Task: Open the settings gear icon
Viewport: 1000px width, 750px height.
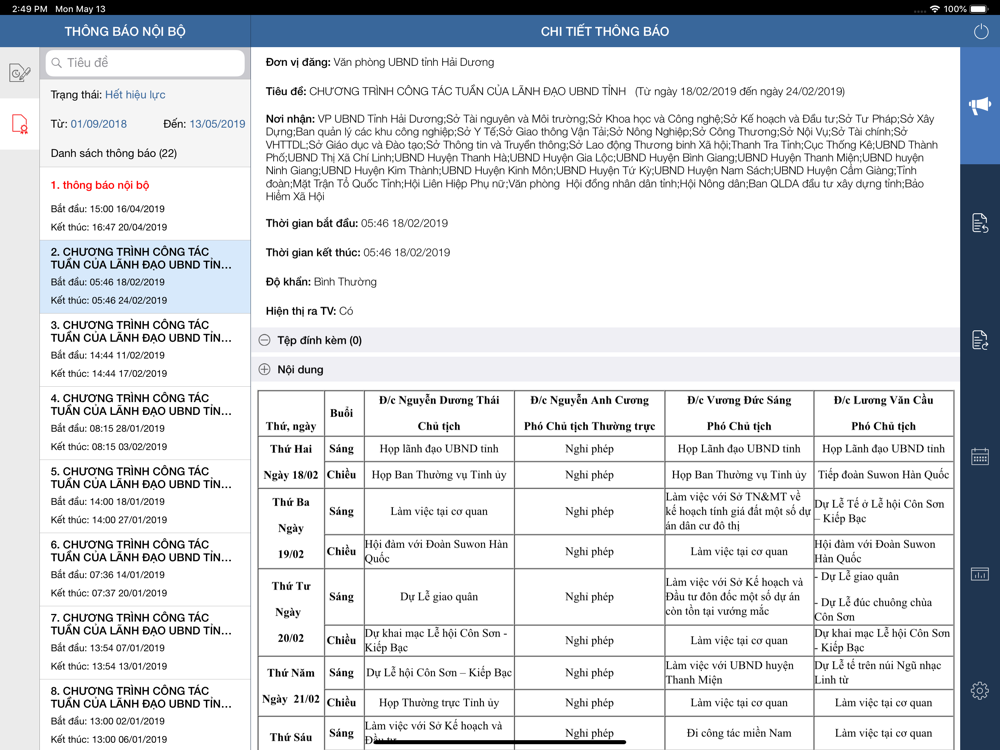Action: (x=980, y=690)
